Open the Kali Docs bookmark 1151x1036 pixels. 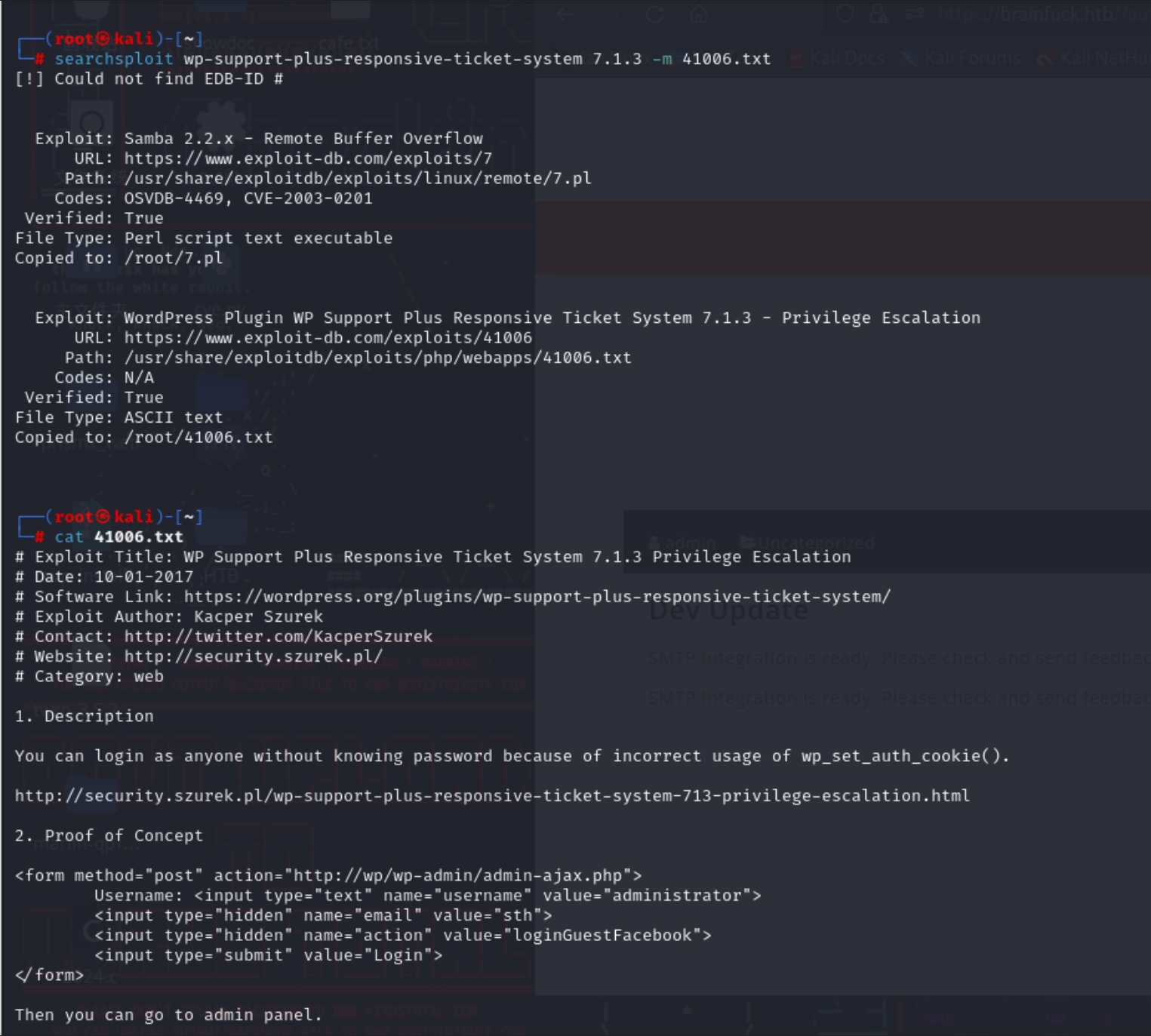coord(836,58)
